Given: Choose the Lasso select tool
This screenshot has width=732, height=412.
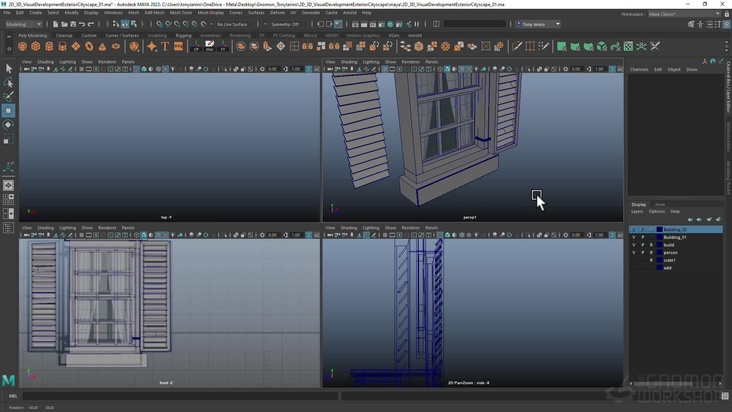Looking at the screenshot, I should click(8, 83).
